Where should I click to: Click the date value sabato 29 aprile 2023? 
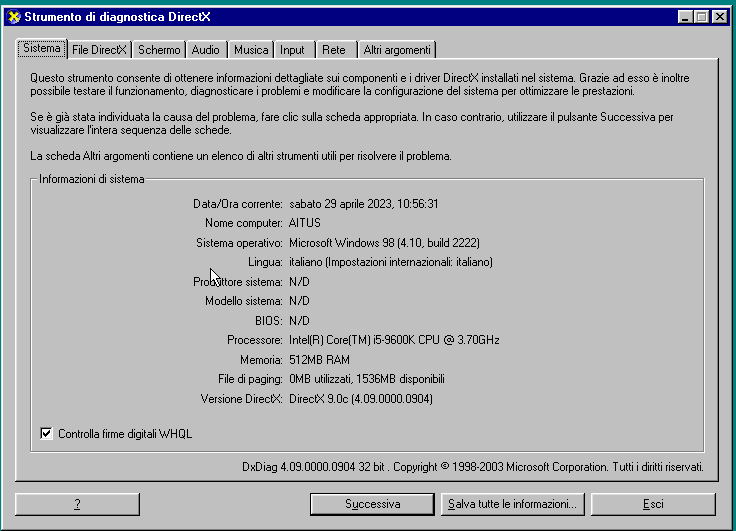[x=364, y=204]
